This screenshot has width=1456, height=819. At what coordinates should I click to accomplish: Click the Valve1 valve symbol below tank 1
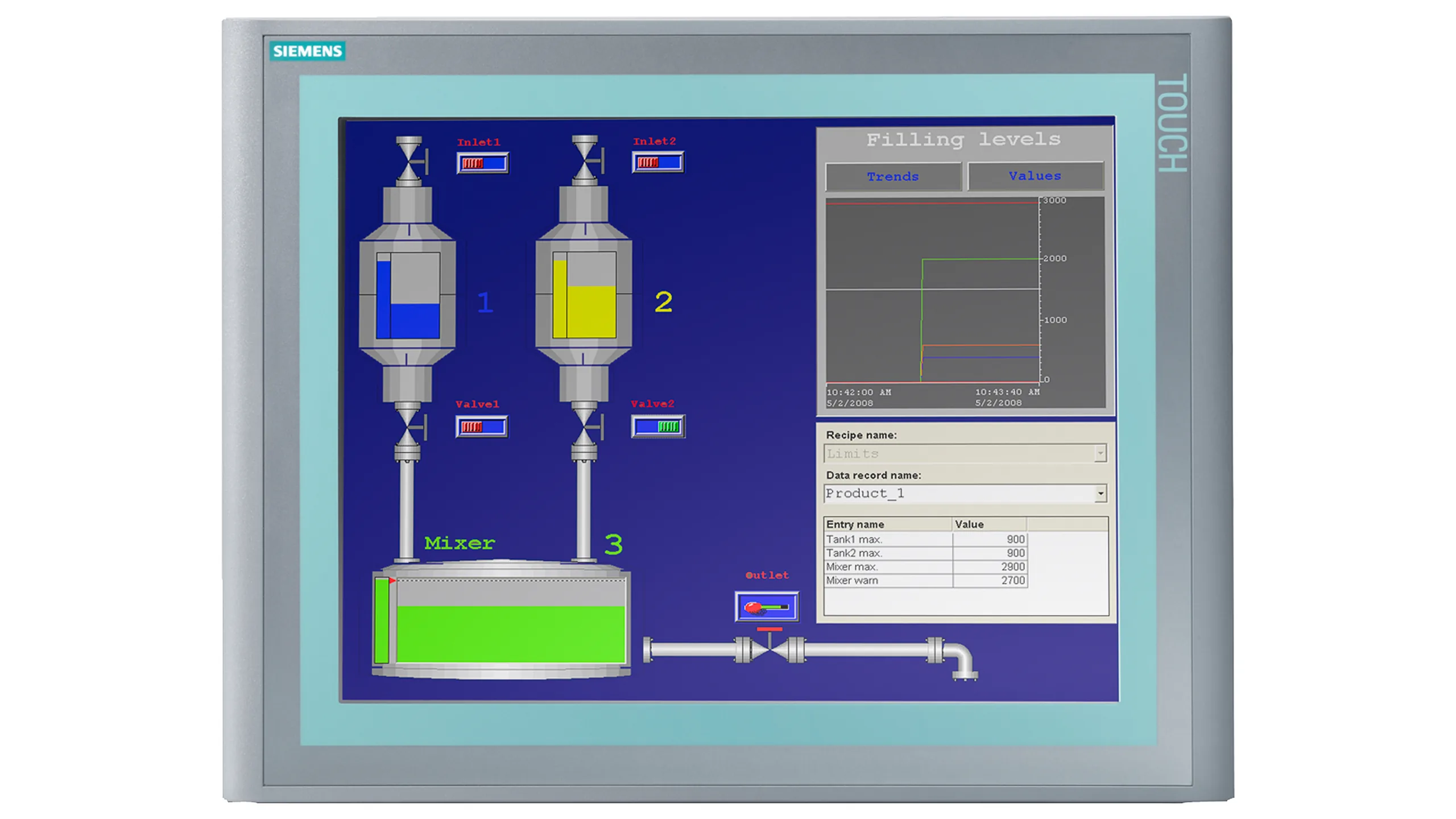[x=408, y=426]
